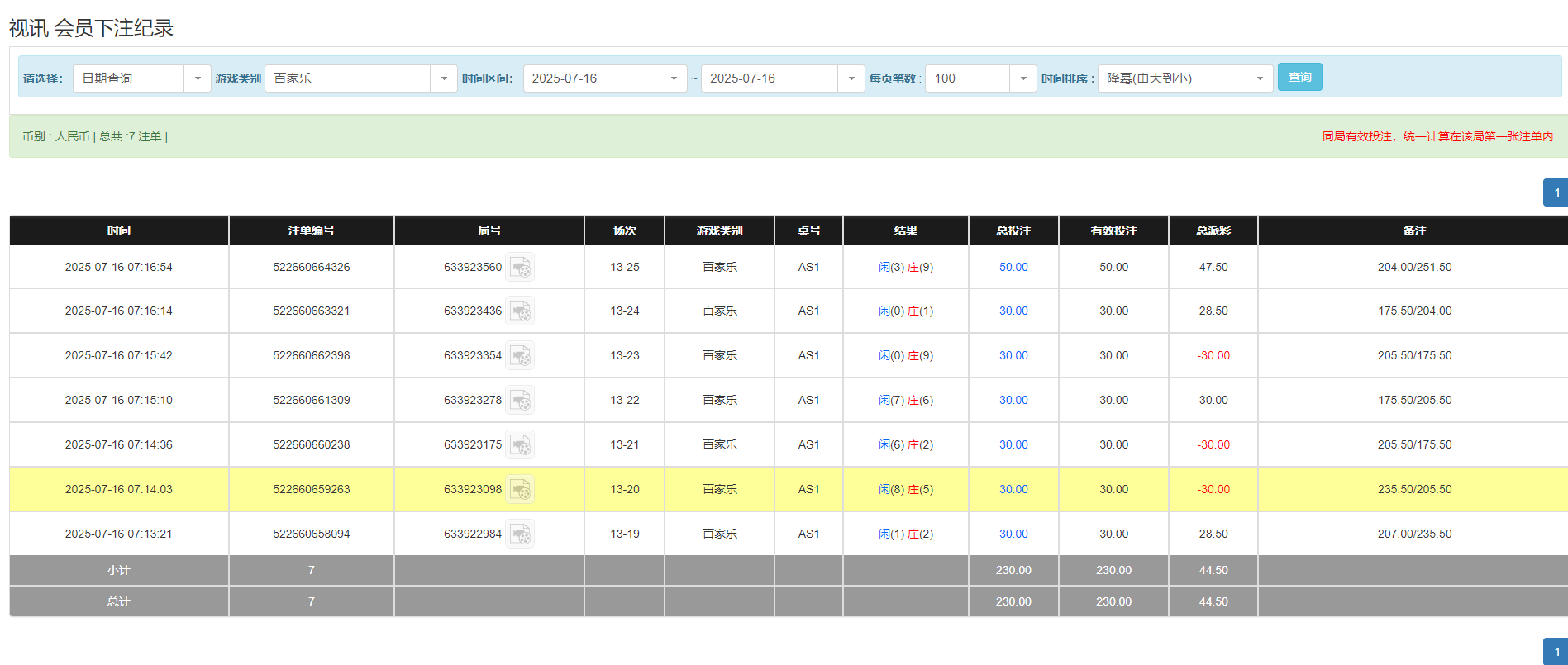Open 30.00 total bet link for round 13-24

1013,311
